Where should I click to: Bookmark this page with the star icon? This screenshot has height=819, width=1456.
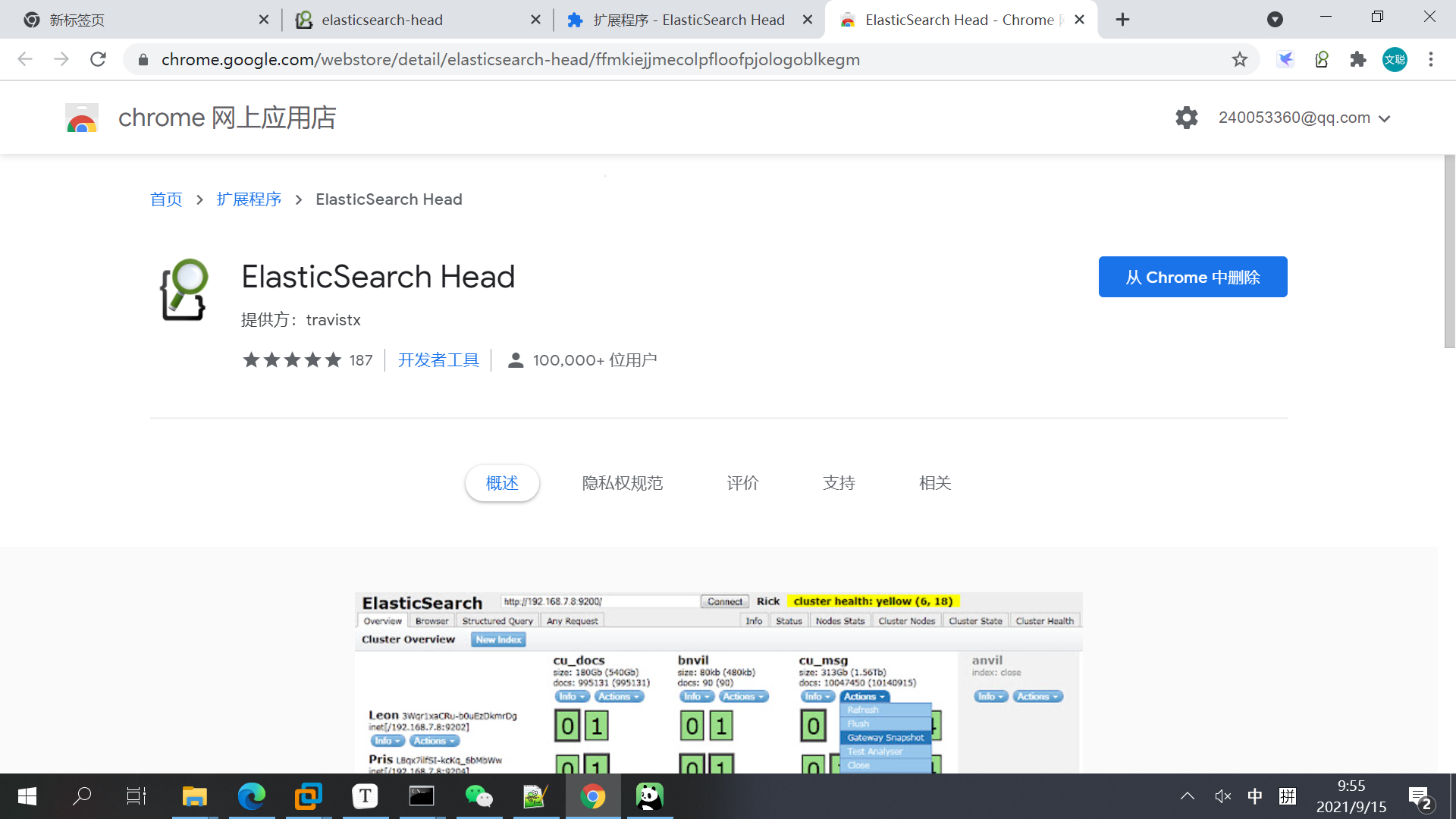[x=1239, y=59]
